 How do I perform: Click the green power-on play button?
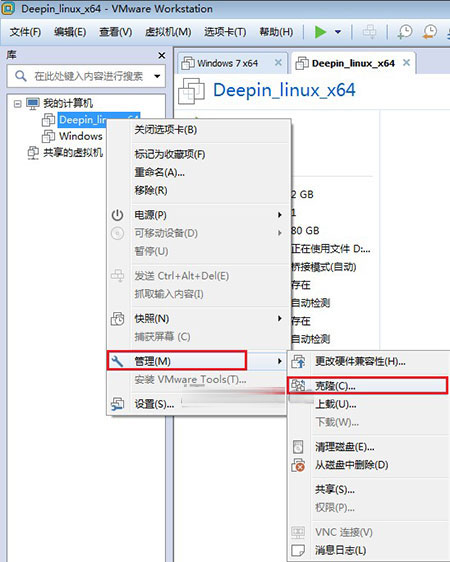[320, 32]
